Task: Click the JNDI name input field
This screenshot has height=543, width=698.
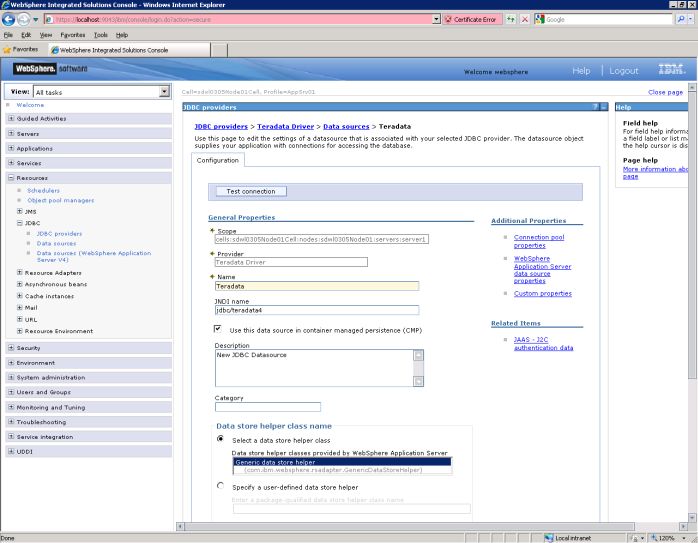Action: tap(317, 310)
